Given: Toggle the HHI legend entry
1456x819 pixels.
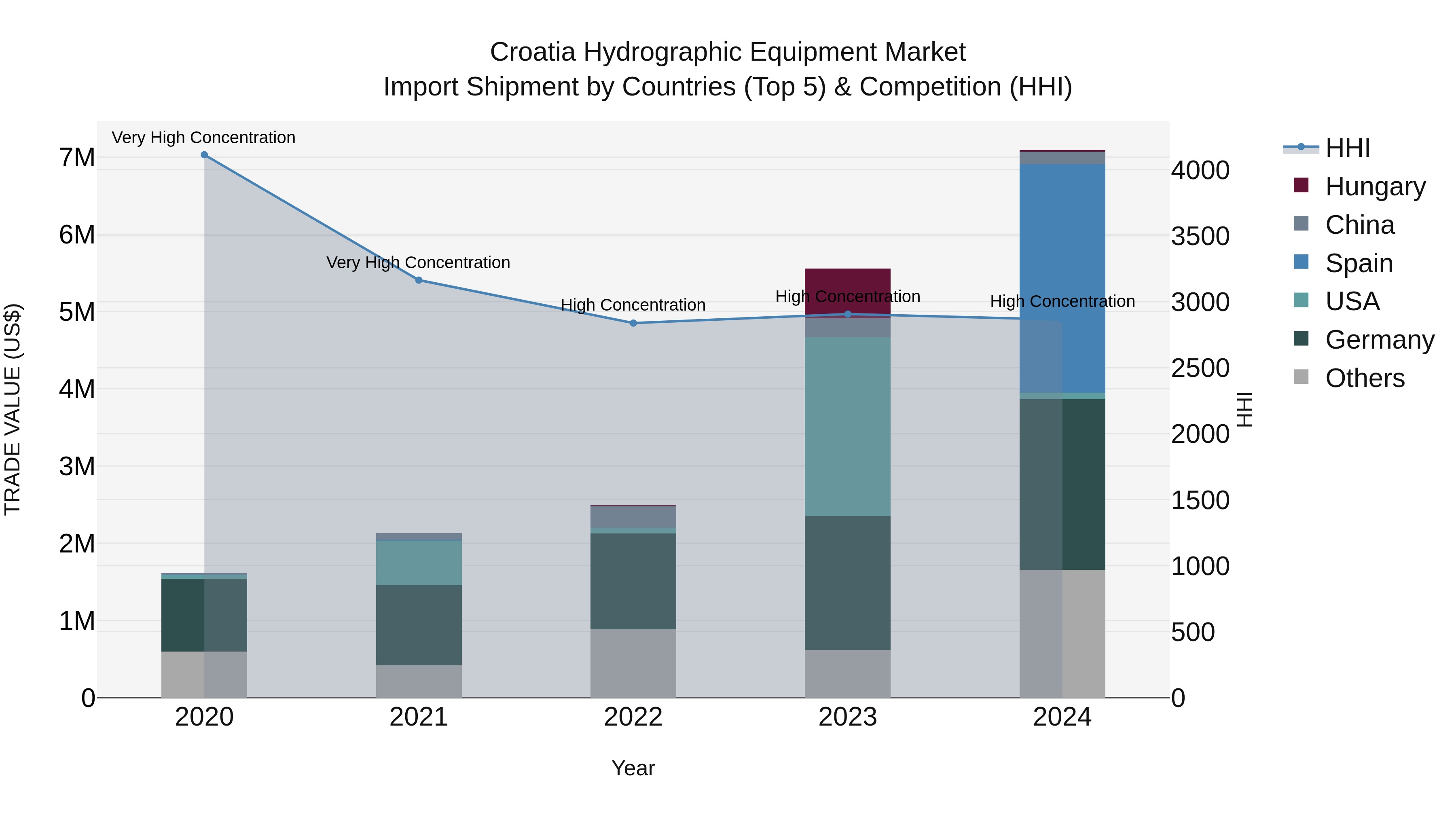Looking at the screenshot, I should [1327, 148].
